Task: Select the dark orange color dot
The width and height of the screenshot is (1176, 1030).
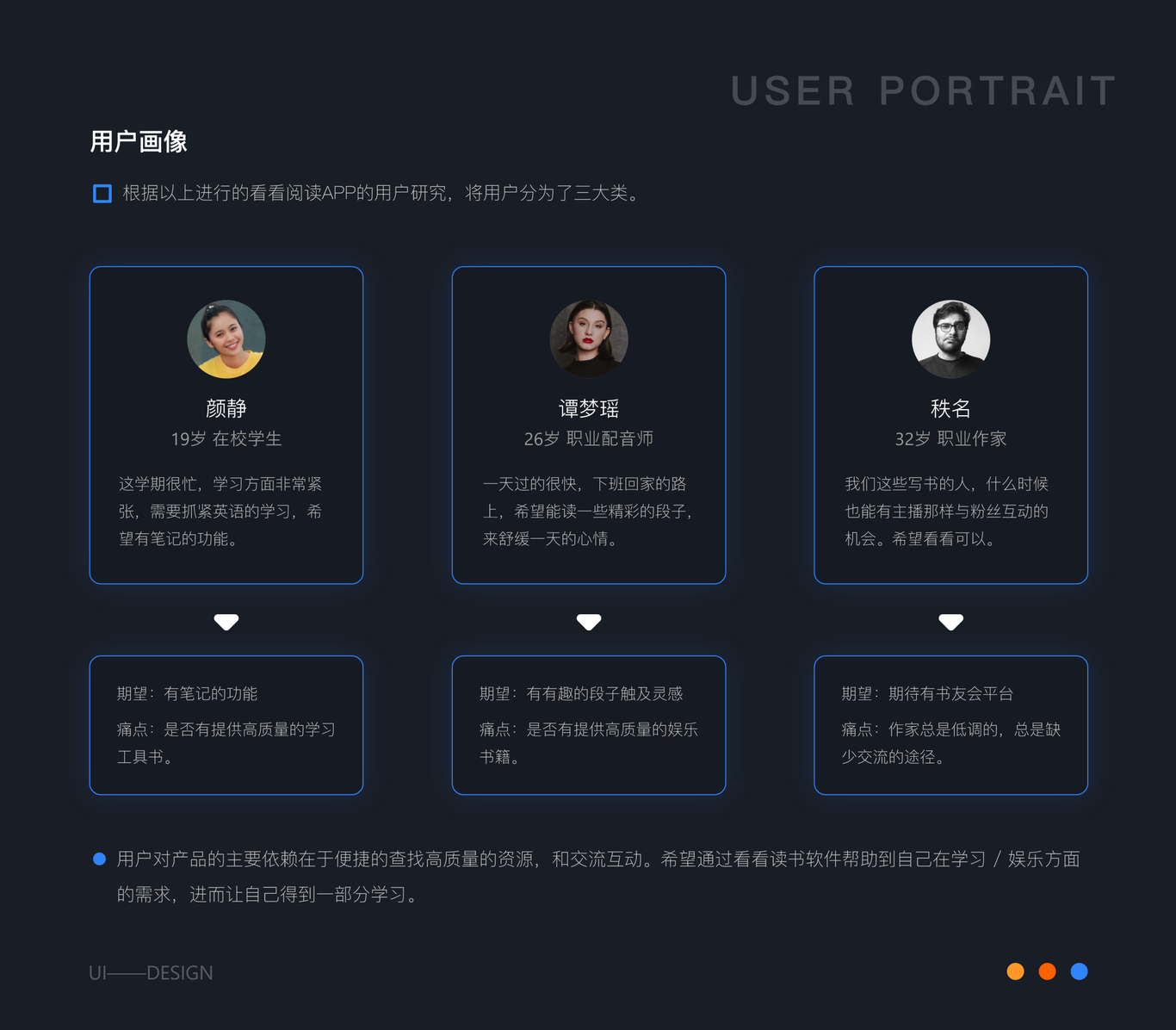Action: tap(1048, 971)
